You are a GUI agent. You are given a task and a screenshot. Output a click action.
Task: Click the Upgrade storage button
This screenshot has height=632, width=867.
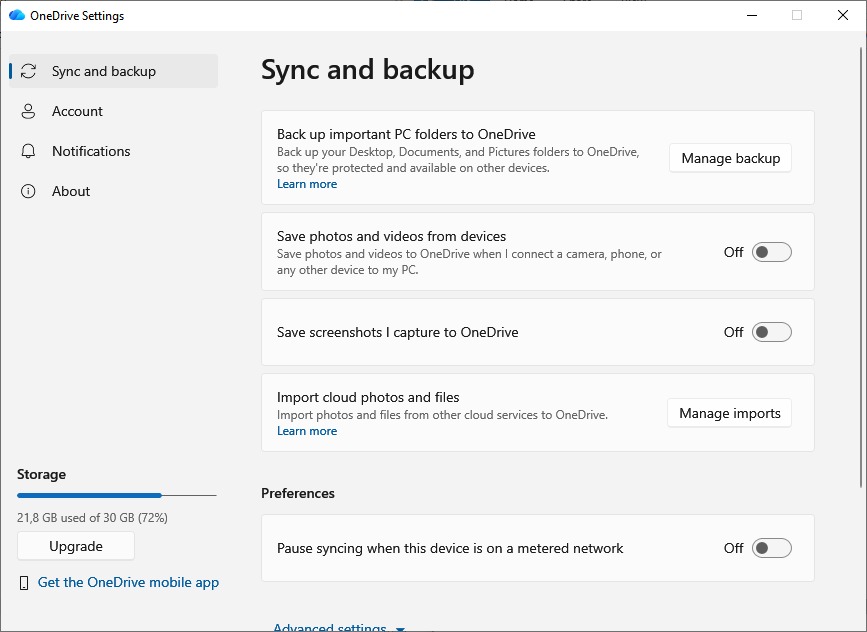pos(76,546)
